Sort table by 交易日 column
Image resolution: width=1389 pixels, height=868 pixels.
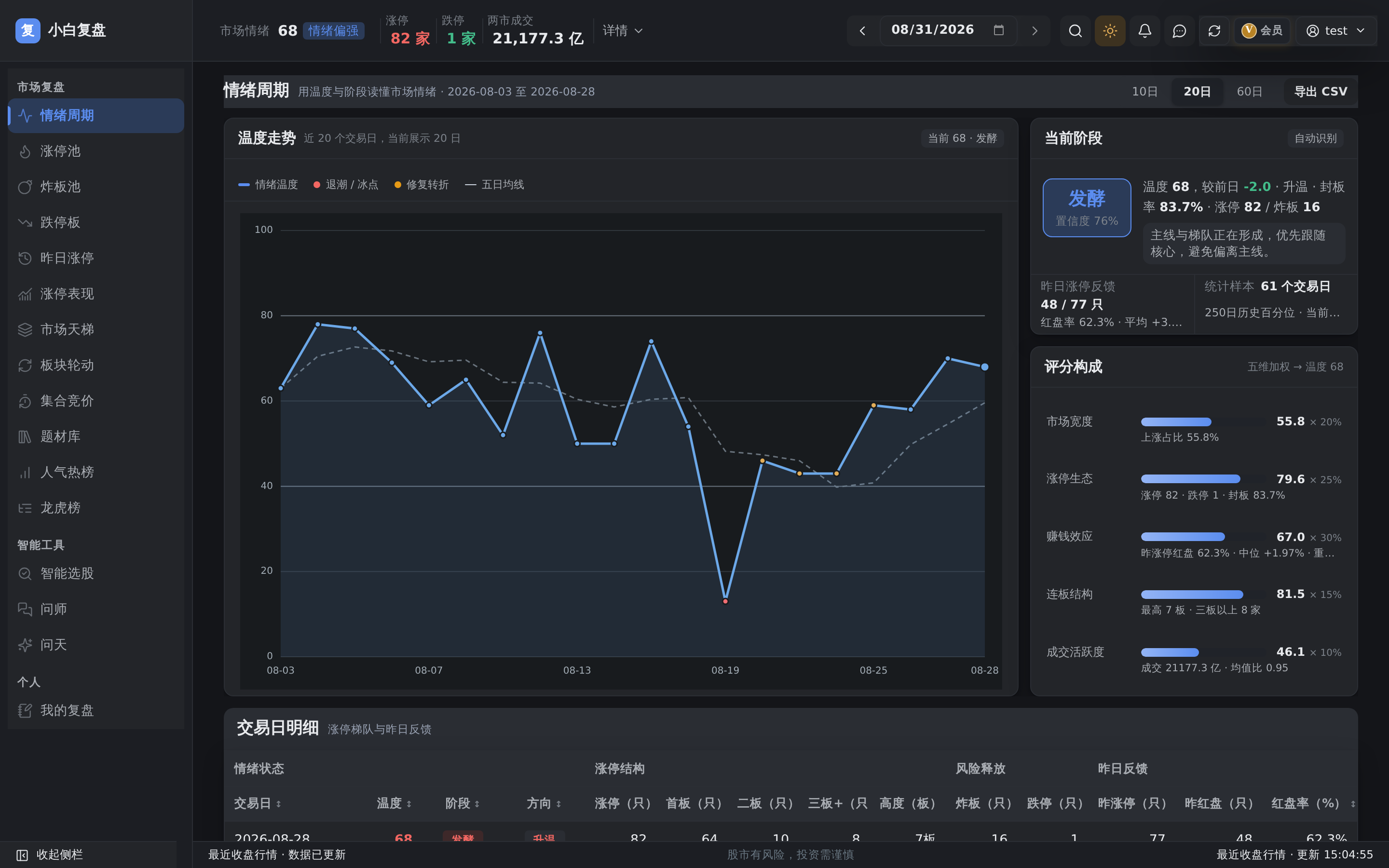(258, 803)
